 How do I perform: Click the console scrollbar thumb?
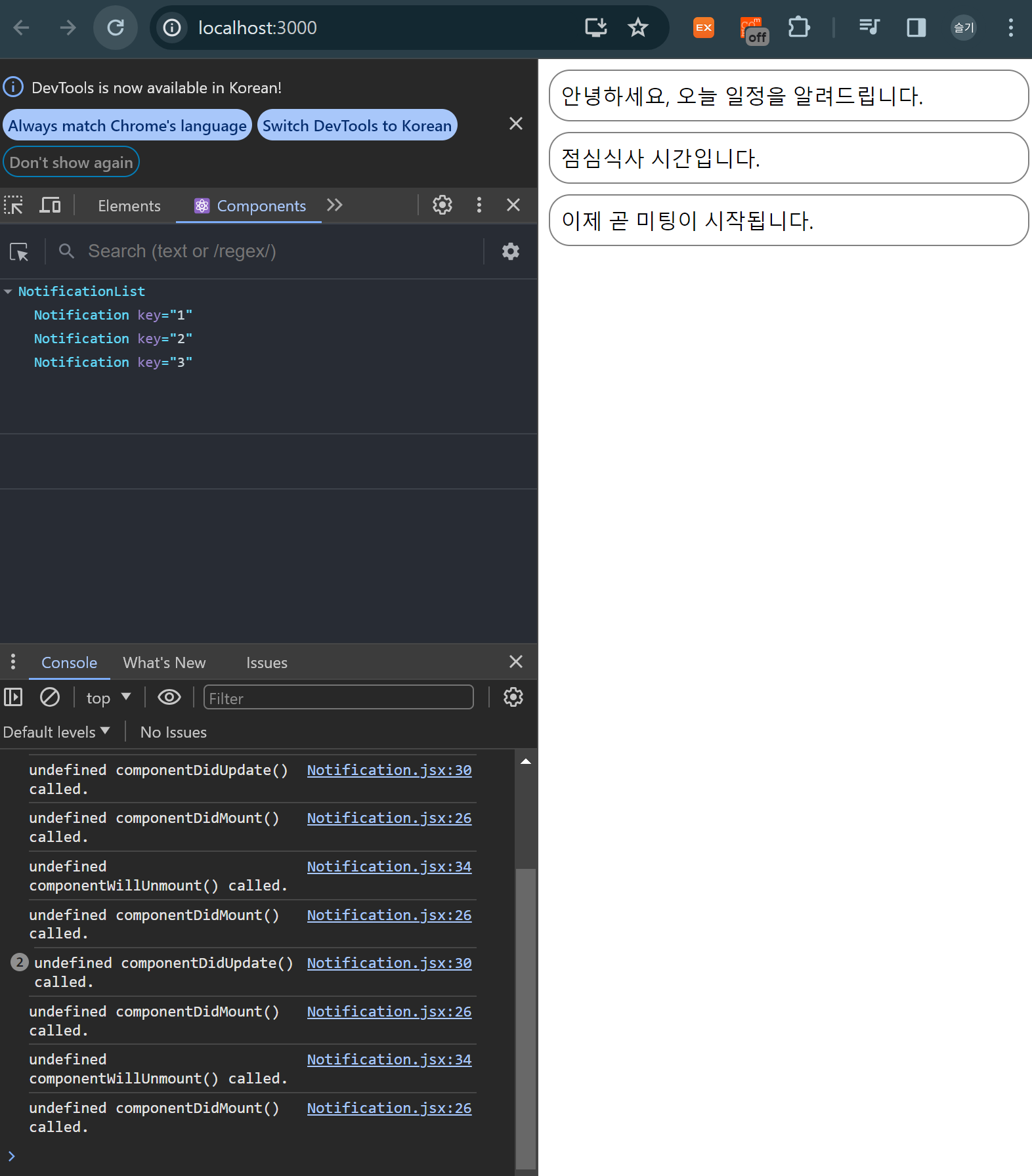point(526,1018)
